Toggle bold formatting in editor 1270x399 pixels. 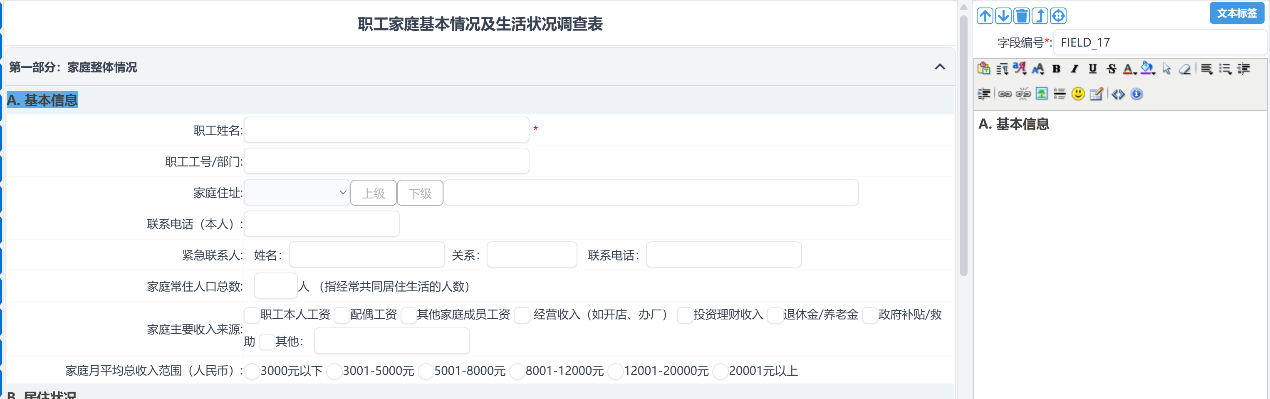(1056, 69)
